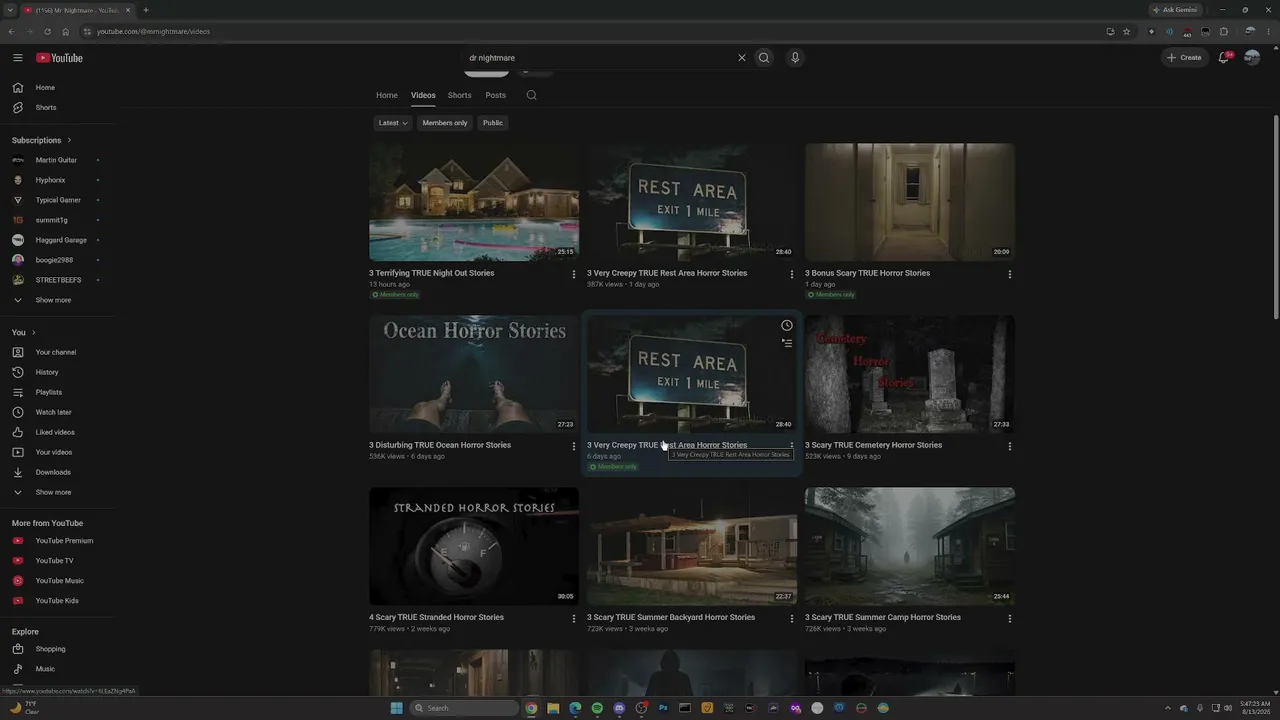The image size is (1280, 720).
Task: Switch to the channel Shorts tab
Action: [460, 95]
